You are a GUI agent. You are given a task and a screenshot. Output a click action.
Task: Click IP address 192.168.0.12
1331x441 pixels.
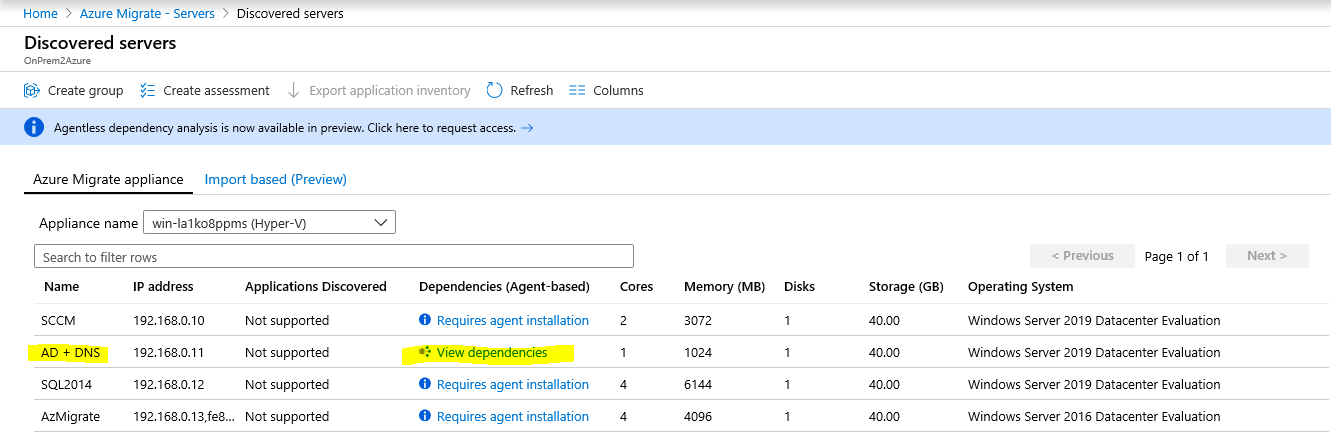pos(171,384)
